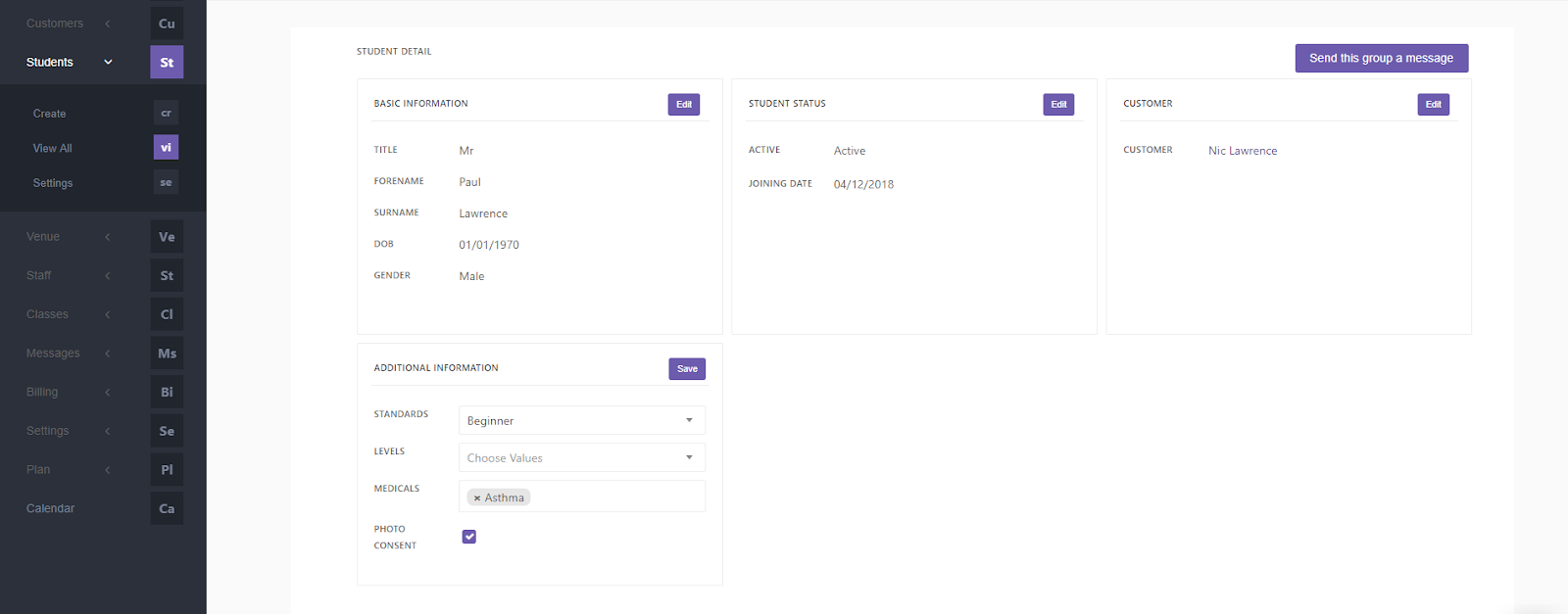Edit the Student Status panel
Screen dimensions: 1568x614
pyautogui.click(x=1058, y=105)
